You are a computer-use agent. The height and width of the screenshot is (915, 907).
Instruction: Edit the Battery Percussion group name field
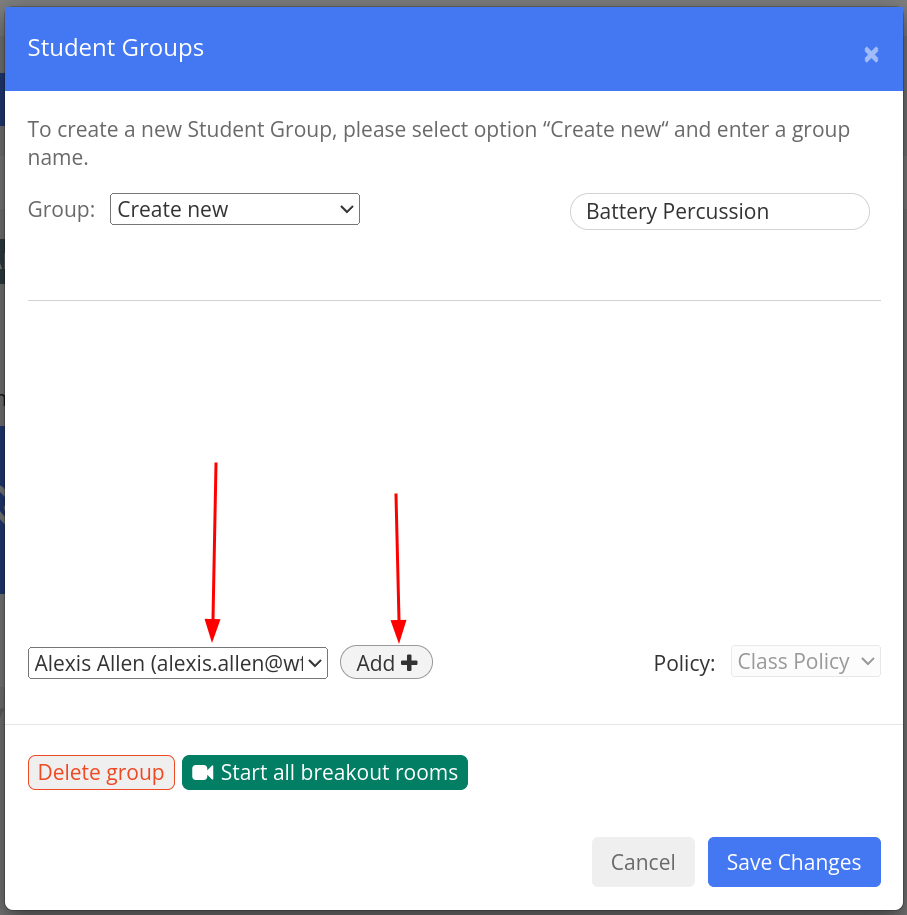720,211
